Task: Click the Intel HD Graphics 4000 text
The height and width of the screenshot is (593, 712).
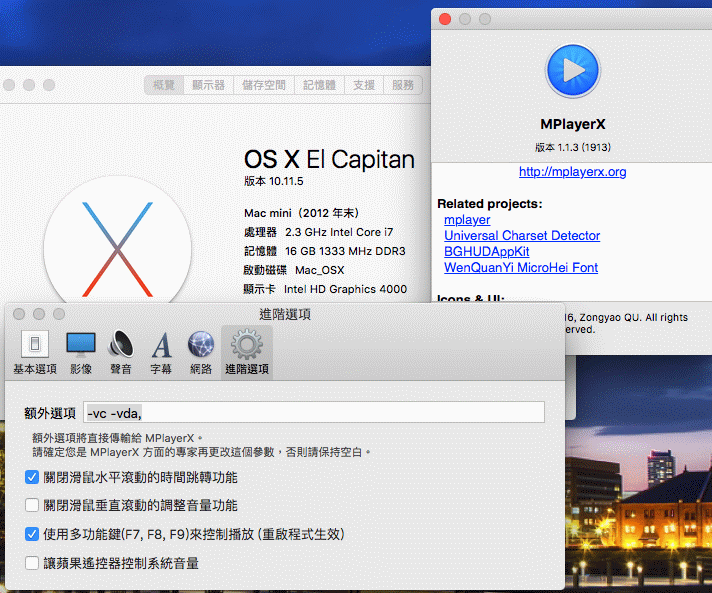Action: click(345, 289)
